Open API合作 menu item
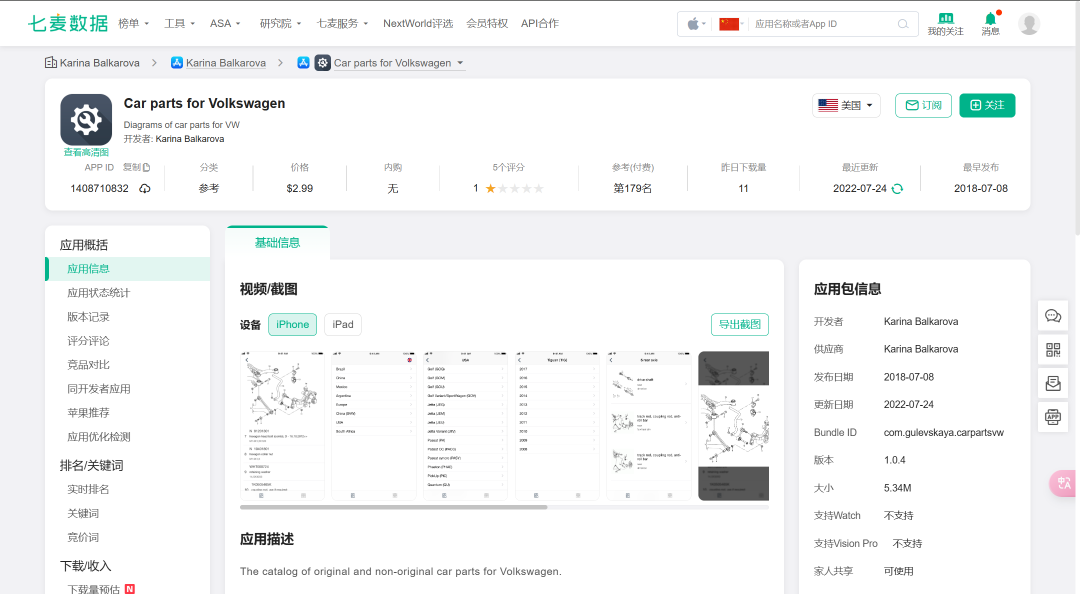The height and width of the screenshot is (594, 1080). tap(540, 23)
